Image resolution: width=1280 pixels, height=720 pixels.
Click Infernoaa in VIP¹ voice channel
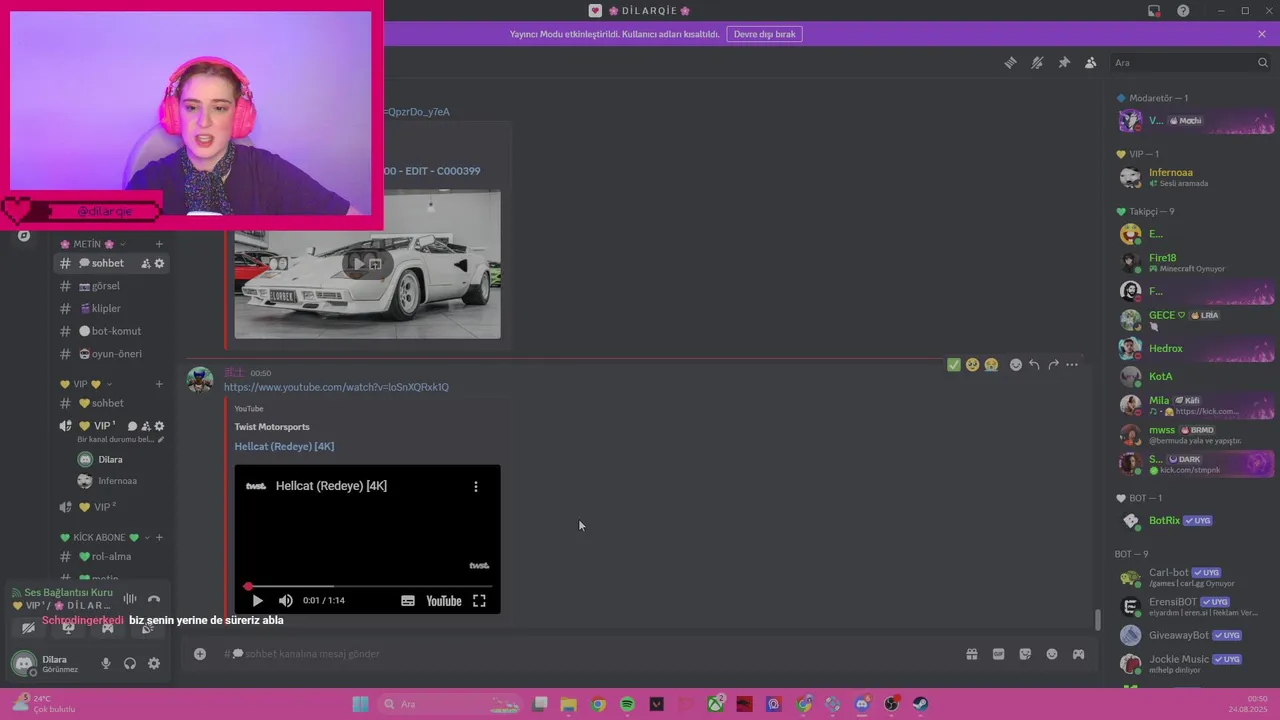117,481
